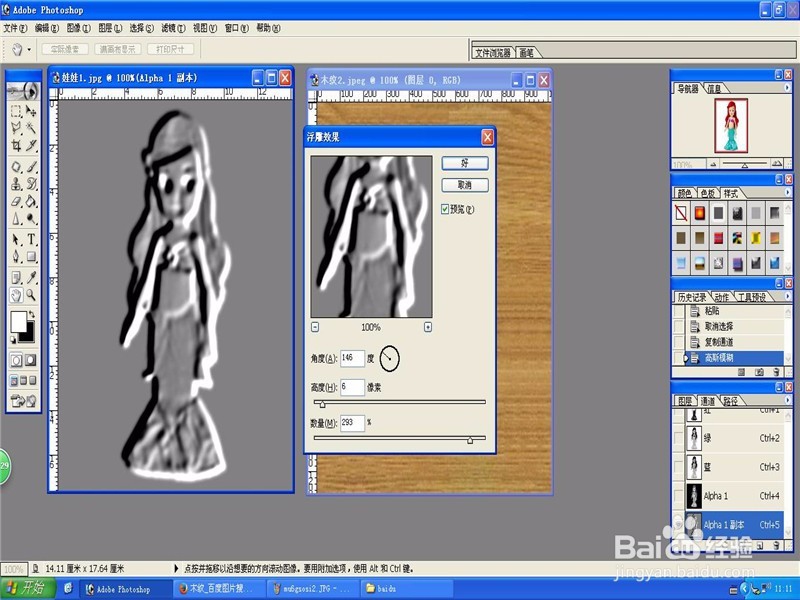Image resolution: width=800 pixels, height=600 pixels.
Task: Click 好 (OK) button in Emboss dialog
Action: coord(465,163)
